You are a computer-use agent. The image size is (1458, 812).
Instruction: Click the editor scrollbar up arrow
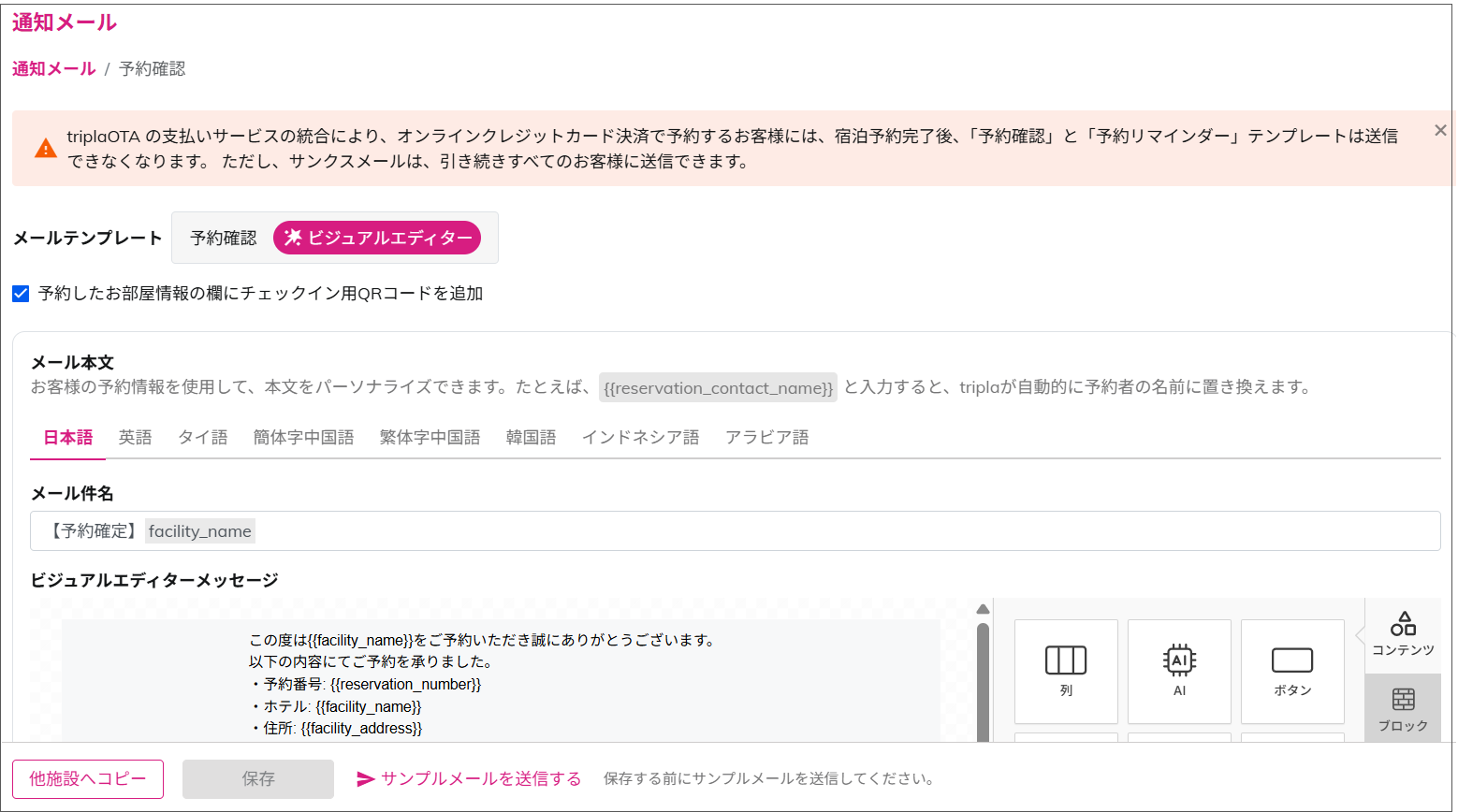pyautogui.click(x=983, y=610)
